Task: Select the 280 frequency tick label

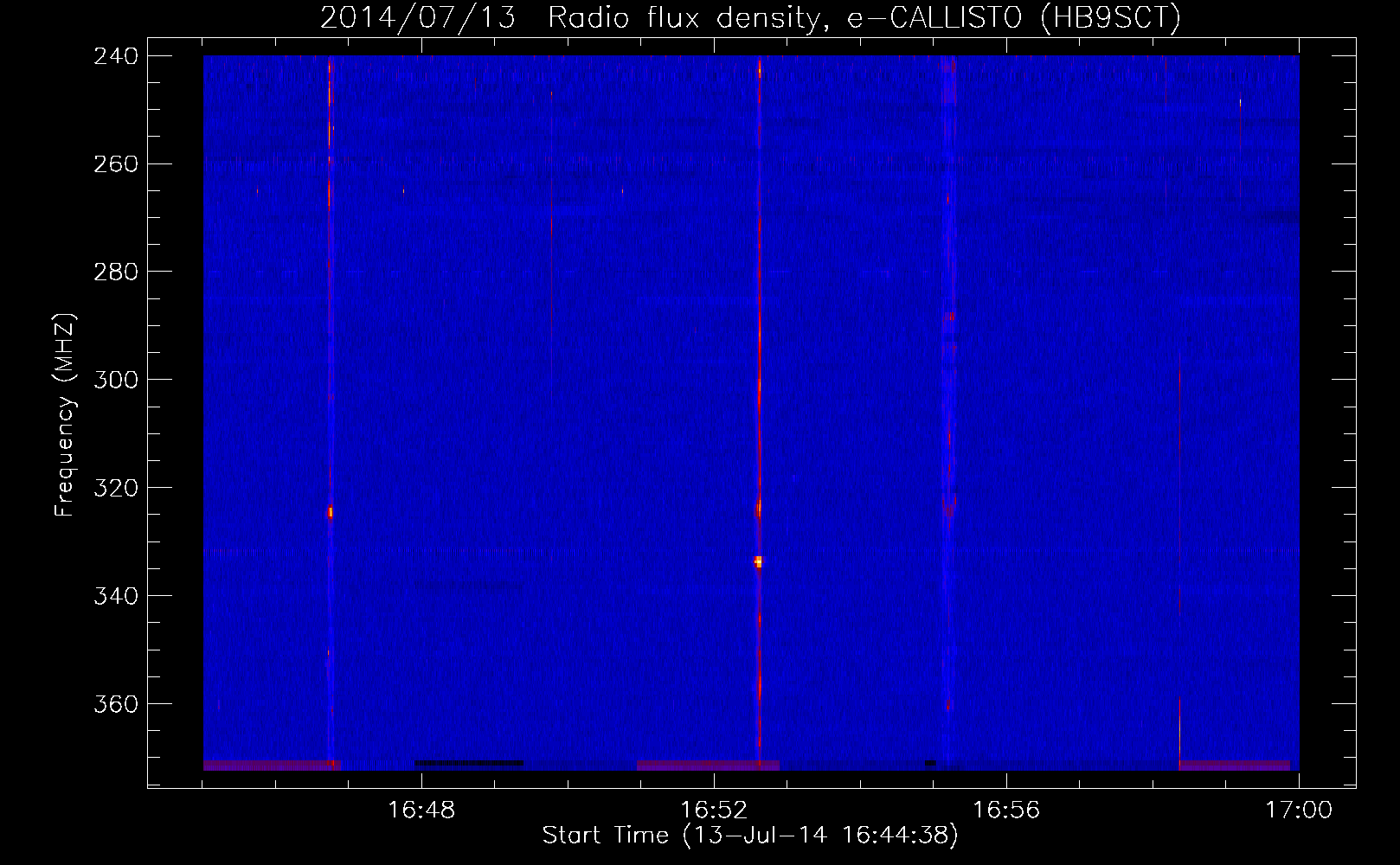Action: [115, 272]
